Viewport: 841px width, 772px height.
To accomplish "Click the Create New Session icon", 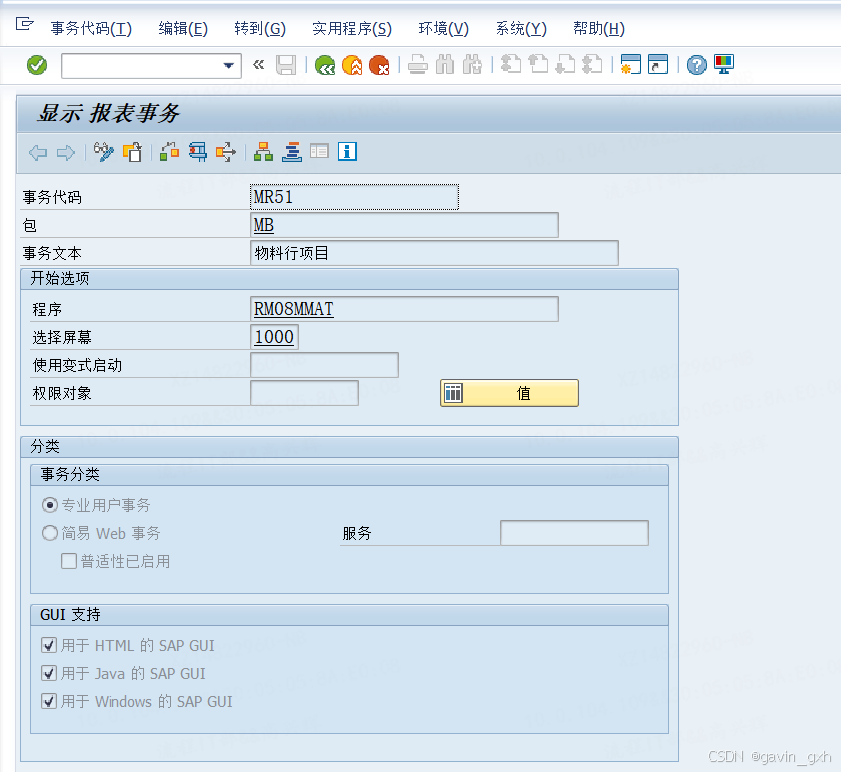I will pos(631,65).
